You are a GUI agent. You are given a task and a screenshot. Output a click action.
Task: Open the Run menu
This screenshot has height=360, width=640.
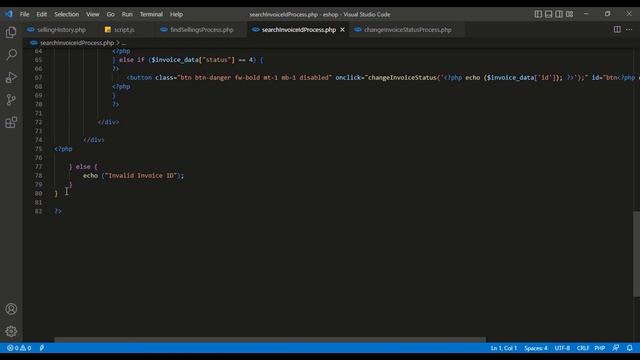(127, 14)
